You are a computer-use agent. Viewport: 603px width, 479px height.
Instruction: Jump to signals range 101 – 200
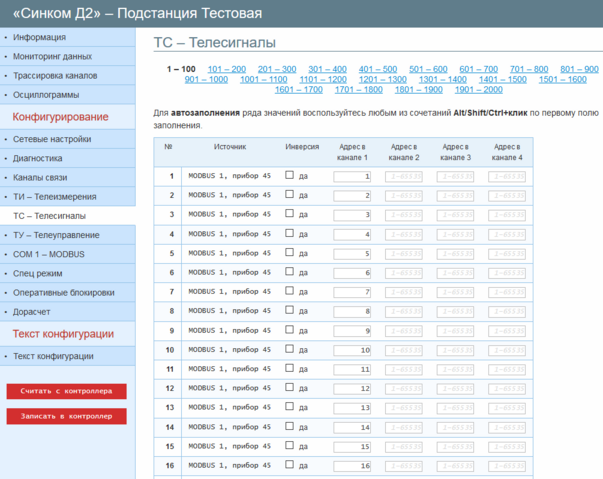pos(226,69)
